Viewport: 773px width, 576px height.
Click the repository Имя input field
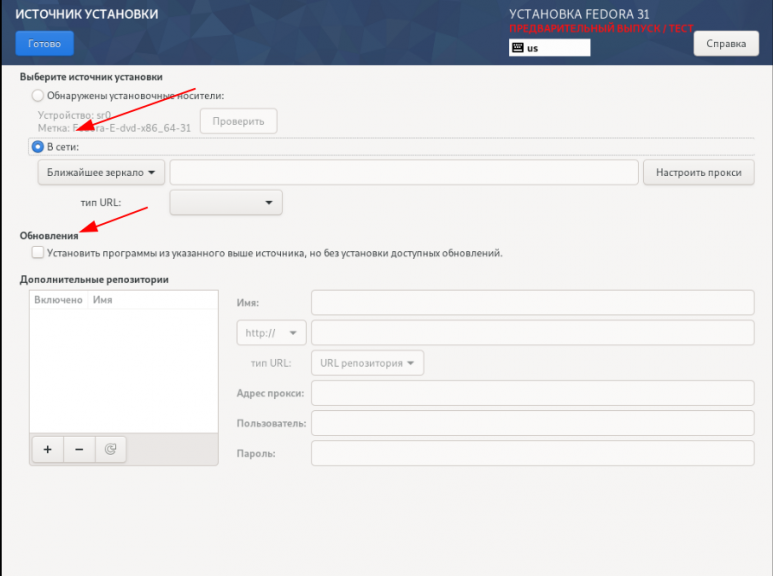pos(532,303)
